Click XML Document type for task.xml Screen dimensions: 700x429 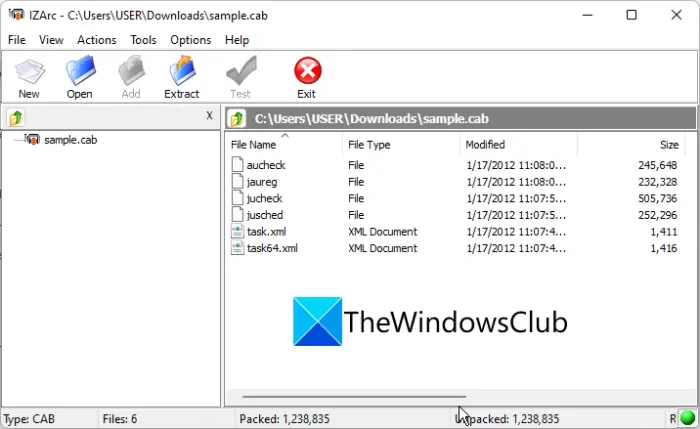383,231
